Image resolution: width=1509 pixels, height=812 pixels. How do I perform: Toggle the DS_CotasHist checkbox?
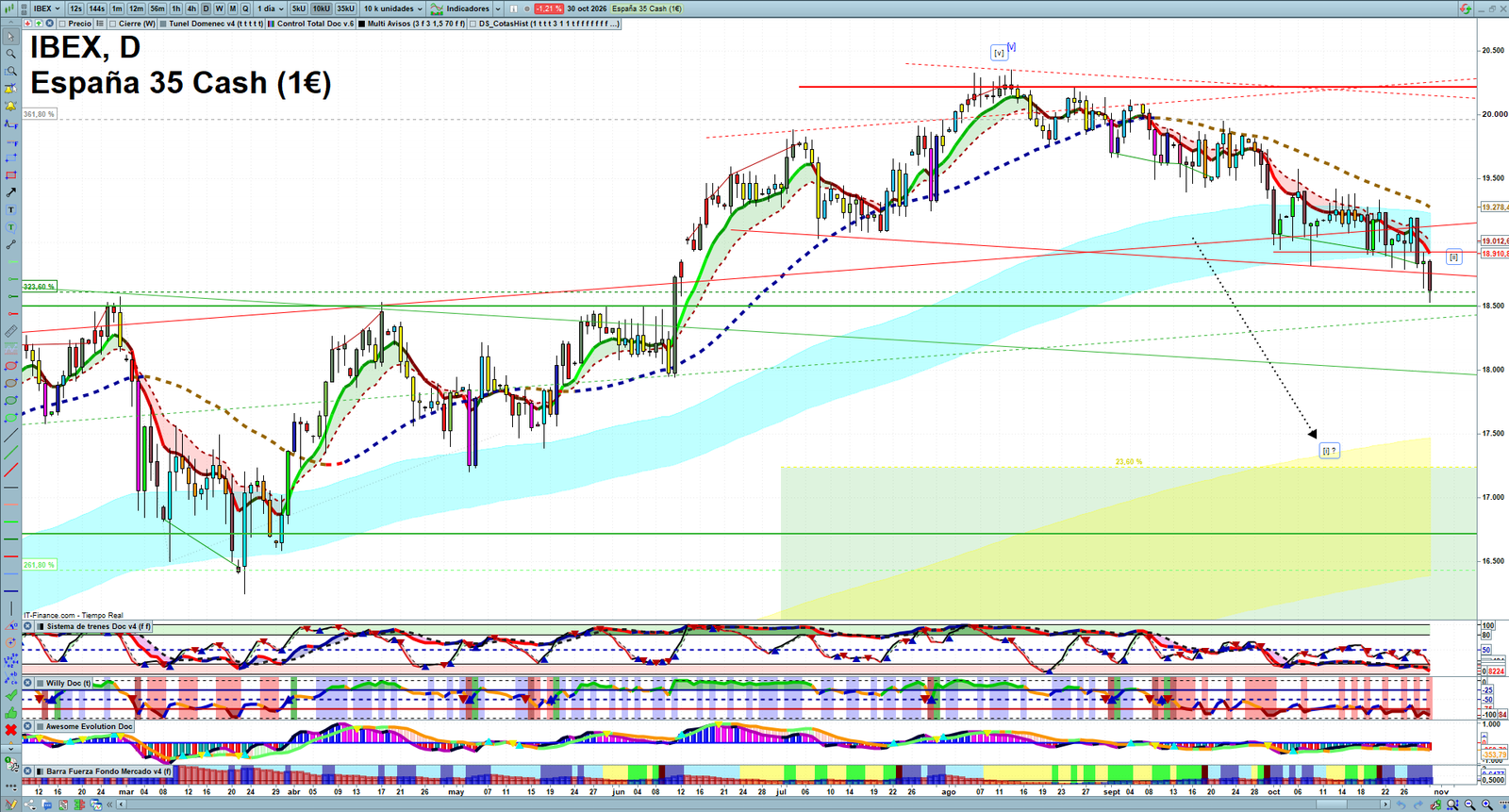[473, 24]
